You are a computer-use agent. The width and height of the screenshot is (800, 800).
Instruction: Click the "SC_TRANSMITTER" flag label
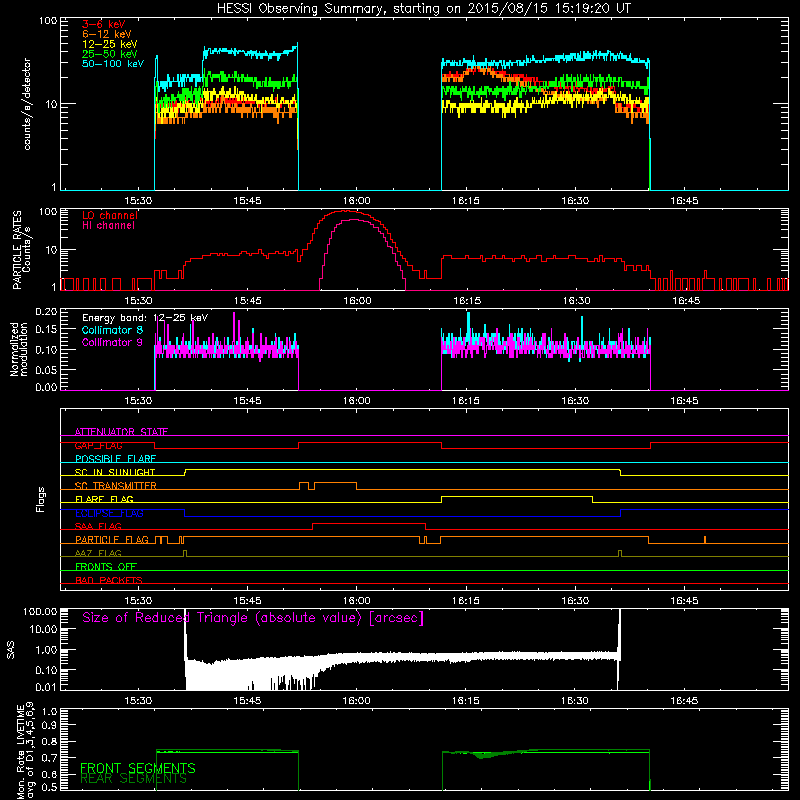pos(115,486)
